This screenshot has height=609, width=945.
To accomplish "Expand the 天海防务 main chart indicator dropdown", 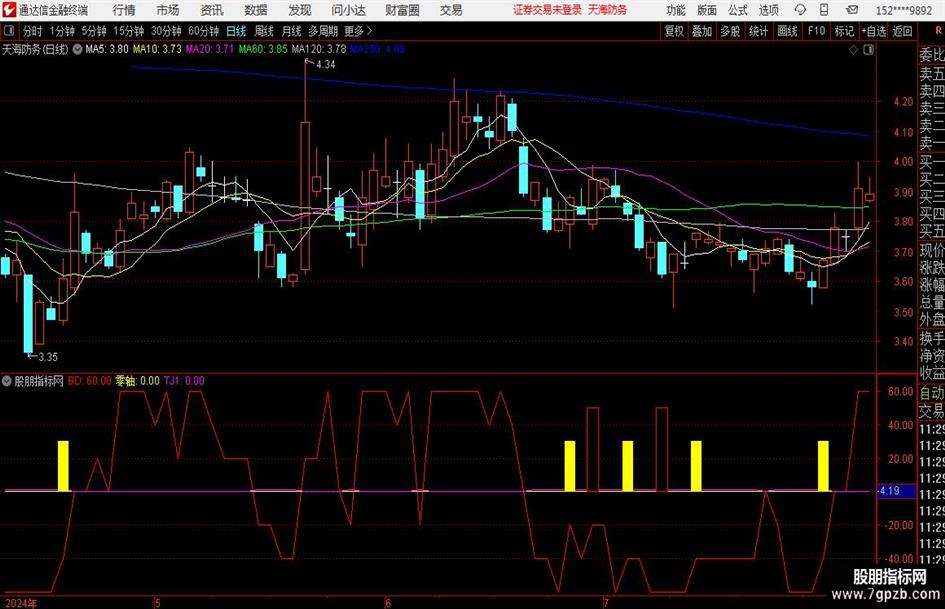I will (78, 49).
